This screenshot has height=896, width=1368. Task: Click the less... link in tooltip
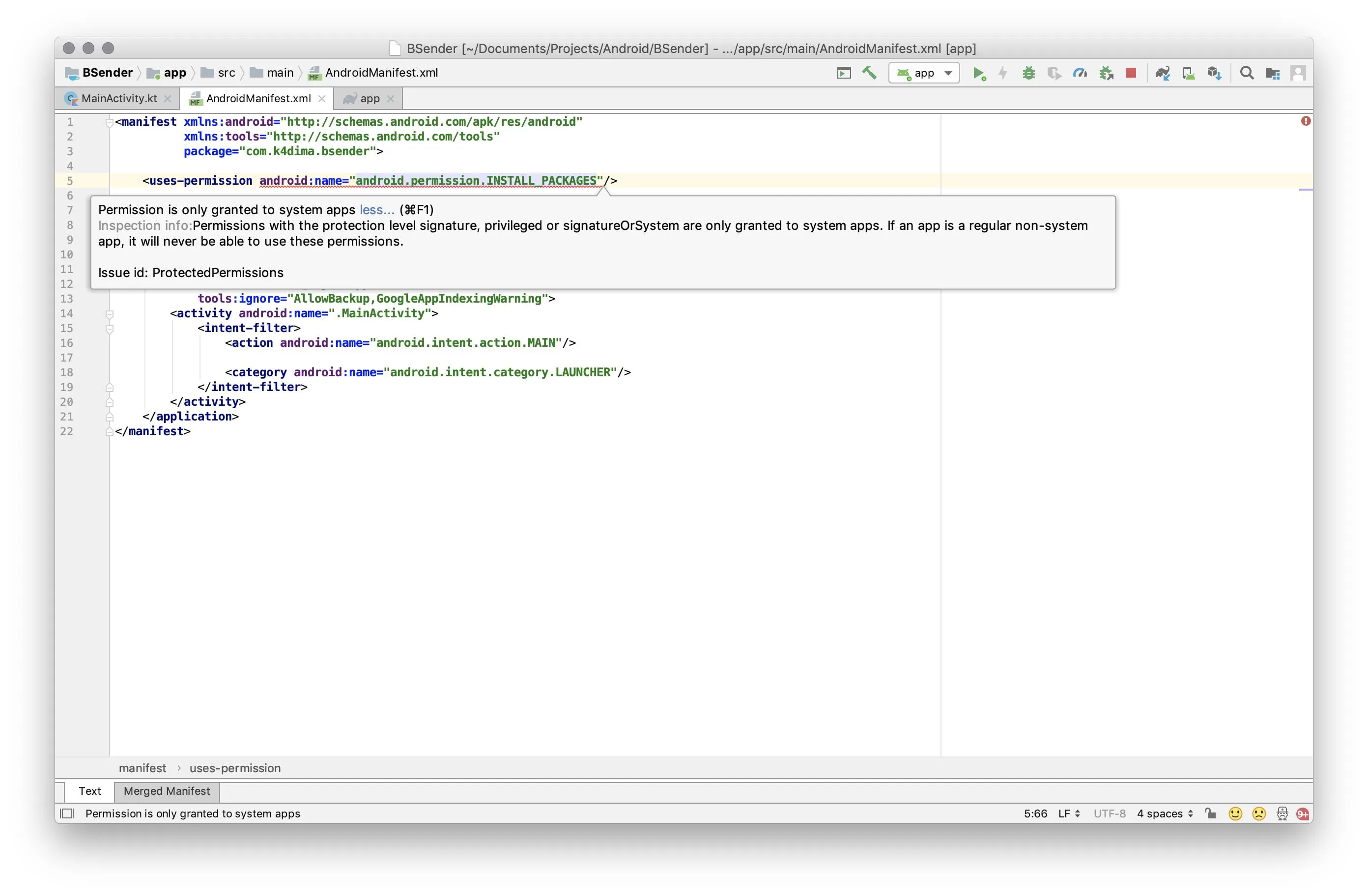click(x=376, y=210)
